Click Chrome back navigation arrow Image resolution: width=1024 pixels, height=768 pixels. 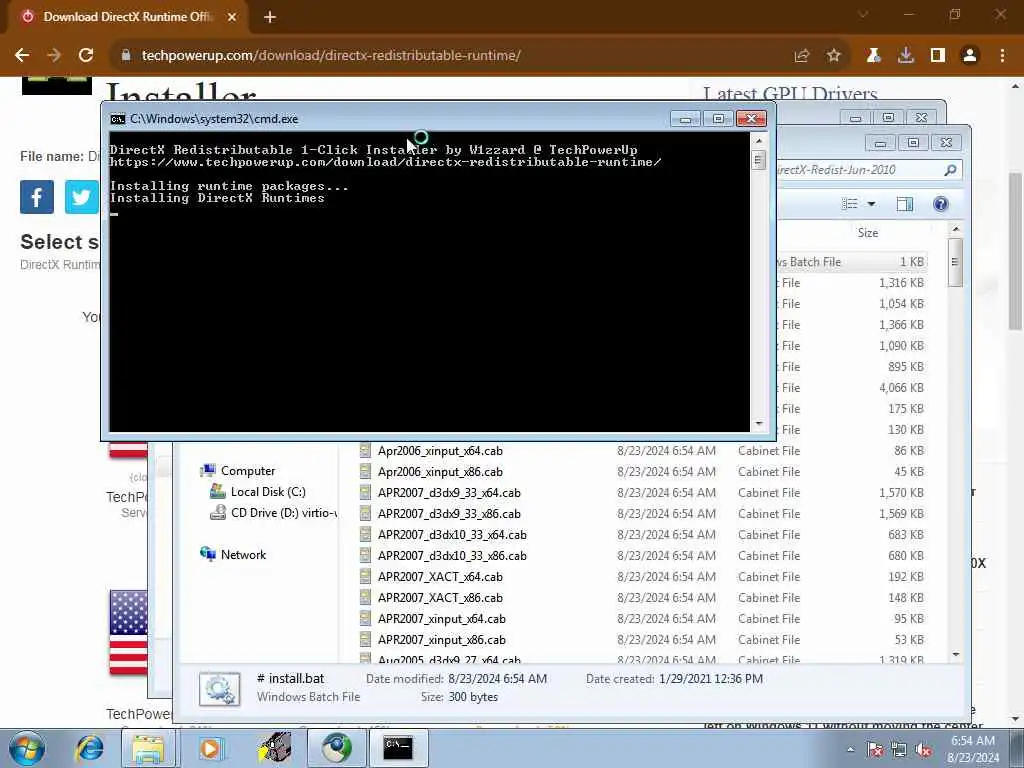coord(22,56)
